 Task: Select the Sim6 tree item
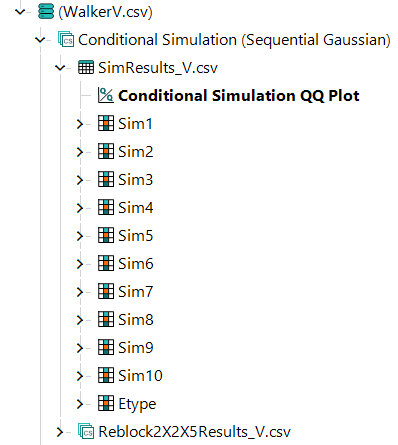135,264
